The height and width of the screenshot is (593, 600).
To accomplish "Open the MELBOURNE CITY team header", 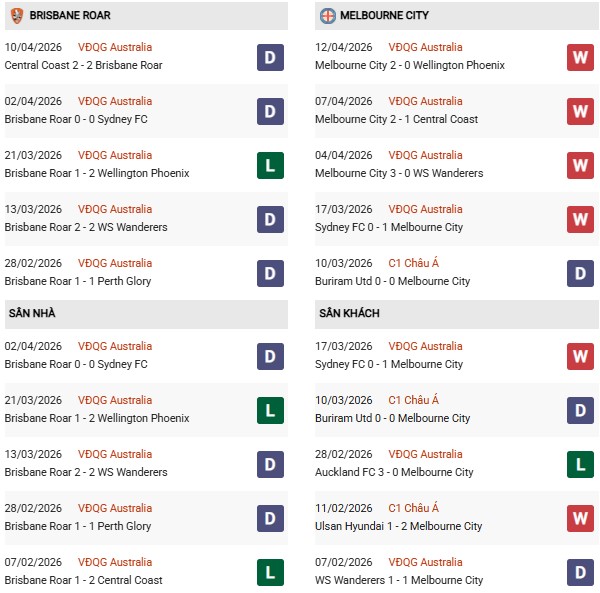I will [x=386, y=16].
